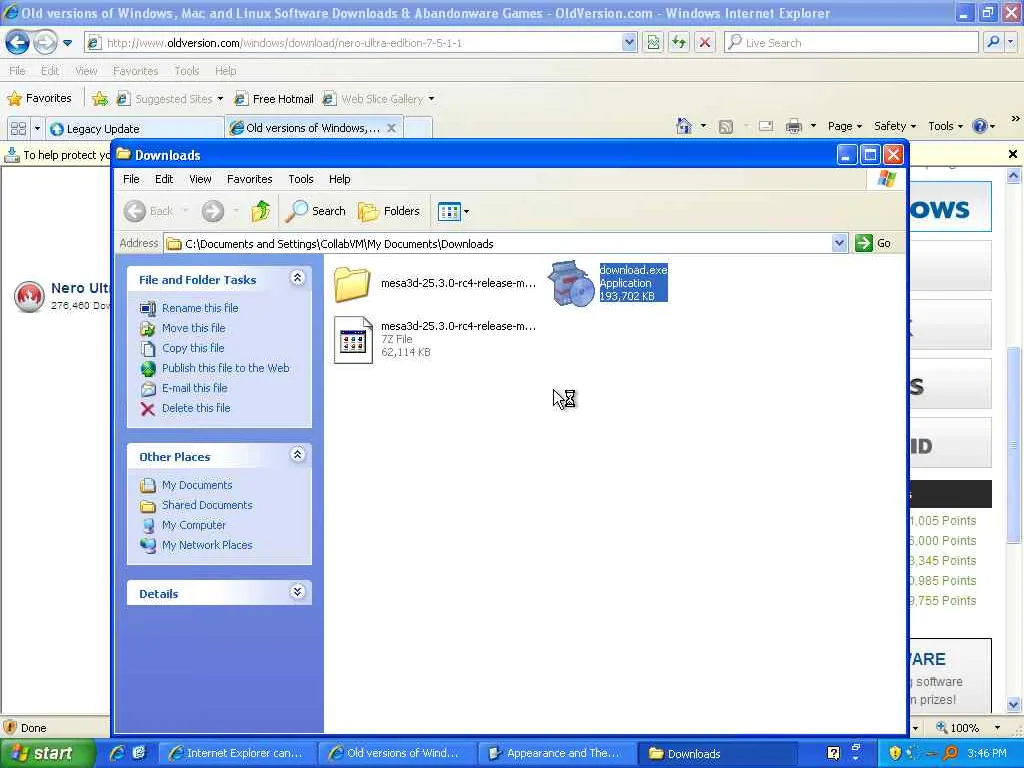Click Copy this file

pyautogui.click(x=193, y=348)
